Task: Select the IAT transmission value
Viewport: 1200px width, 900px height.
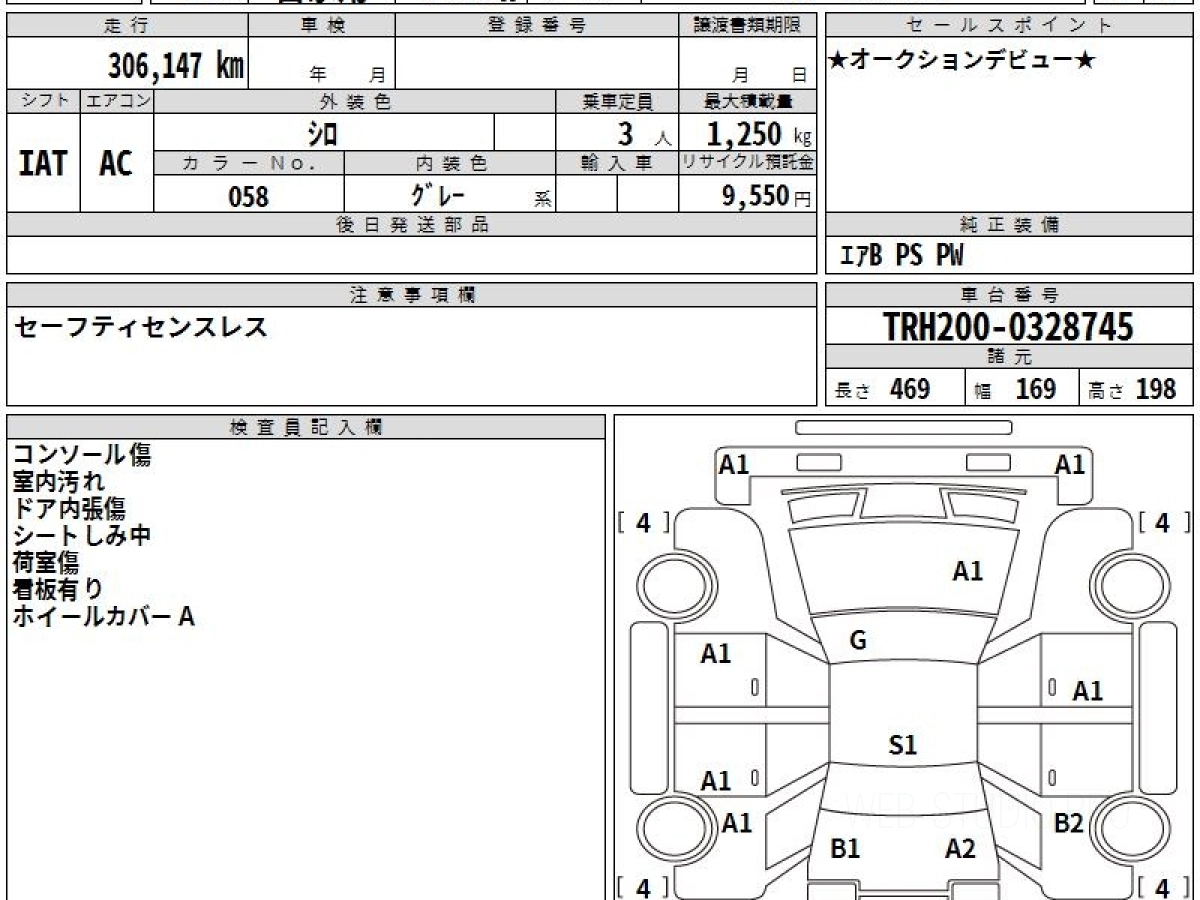Action: (43, 163)
